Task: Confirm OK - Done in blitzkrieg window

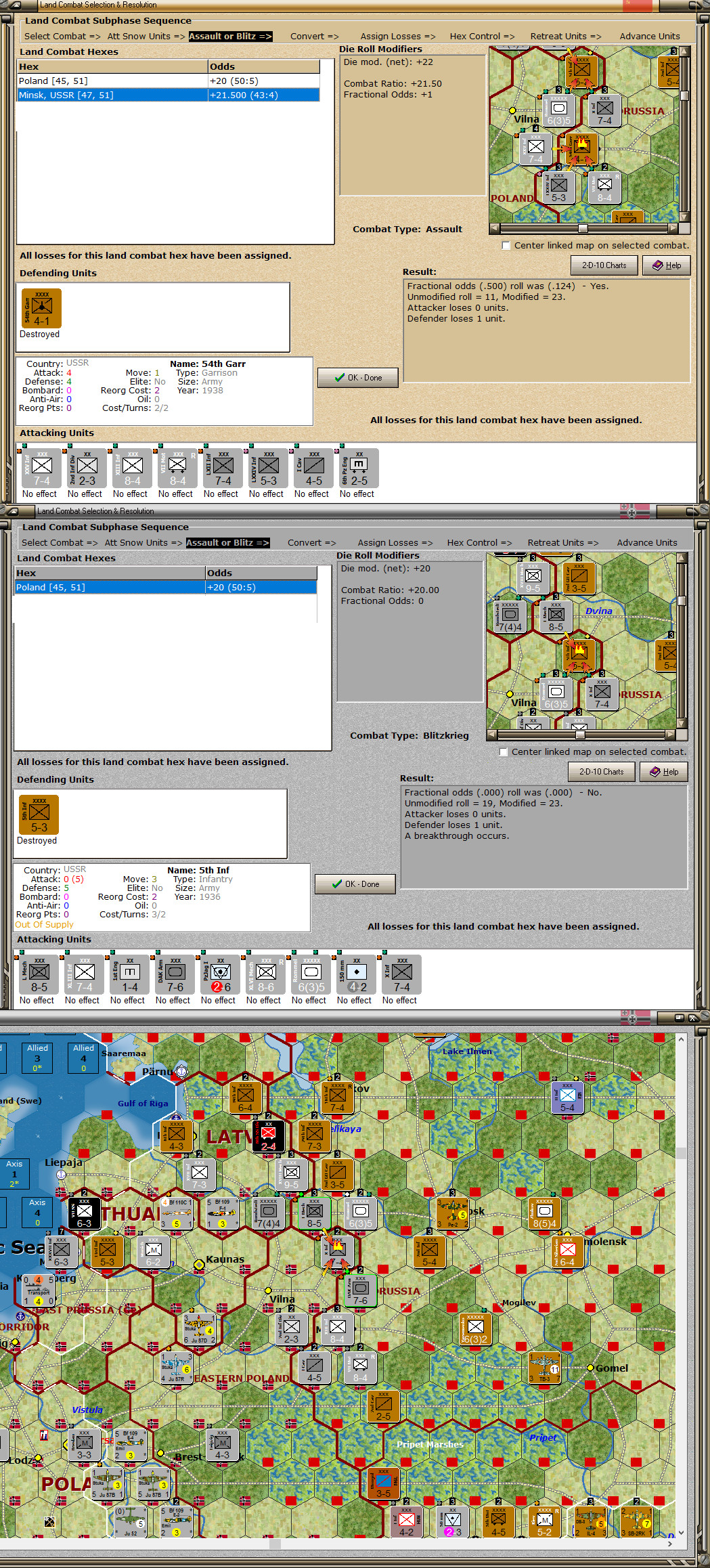Action: 355,884
